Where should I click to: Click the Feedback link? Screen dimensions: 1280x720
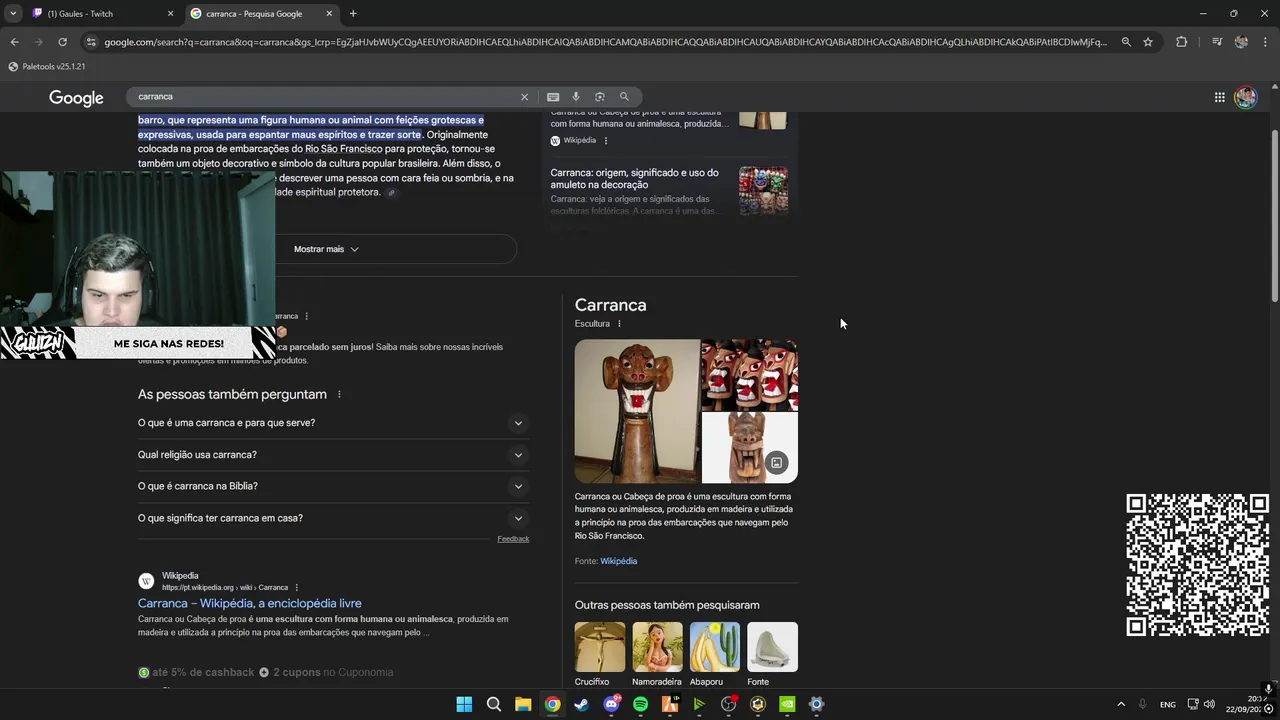click(x=513, y=539)
